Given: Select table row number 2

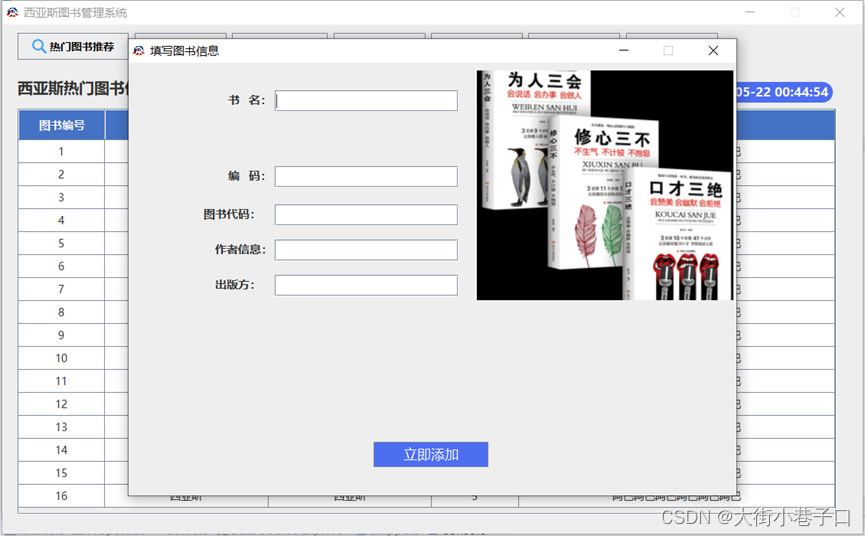Looking at the screenshot, I should click(61, 174).
